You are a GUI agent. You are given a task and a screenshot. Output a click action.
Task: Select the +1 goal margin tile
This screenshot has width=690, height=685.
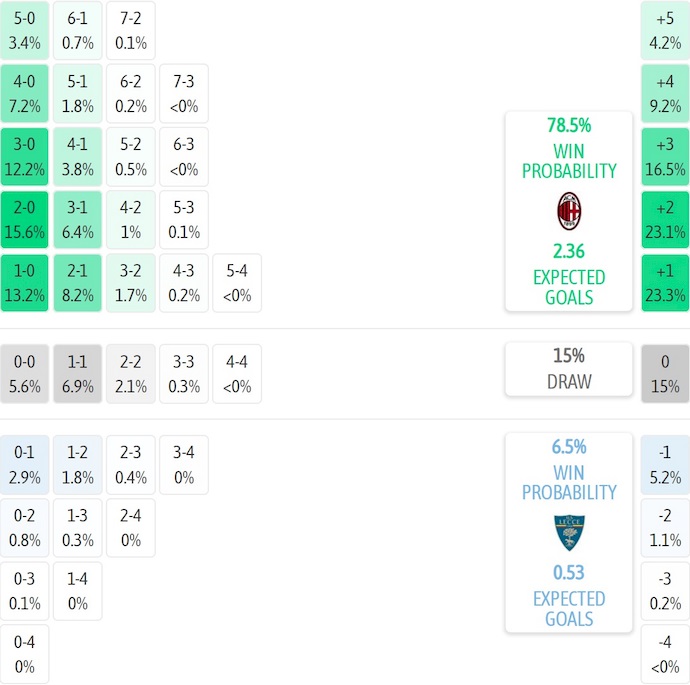(x=665, y=284)
